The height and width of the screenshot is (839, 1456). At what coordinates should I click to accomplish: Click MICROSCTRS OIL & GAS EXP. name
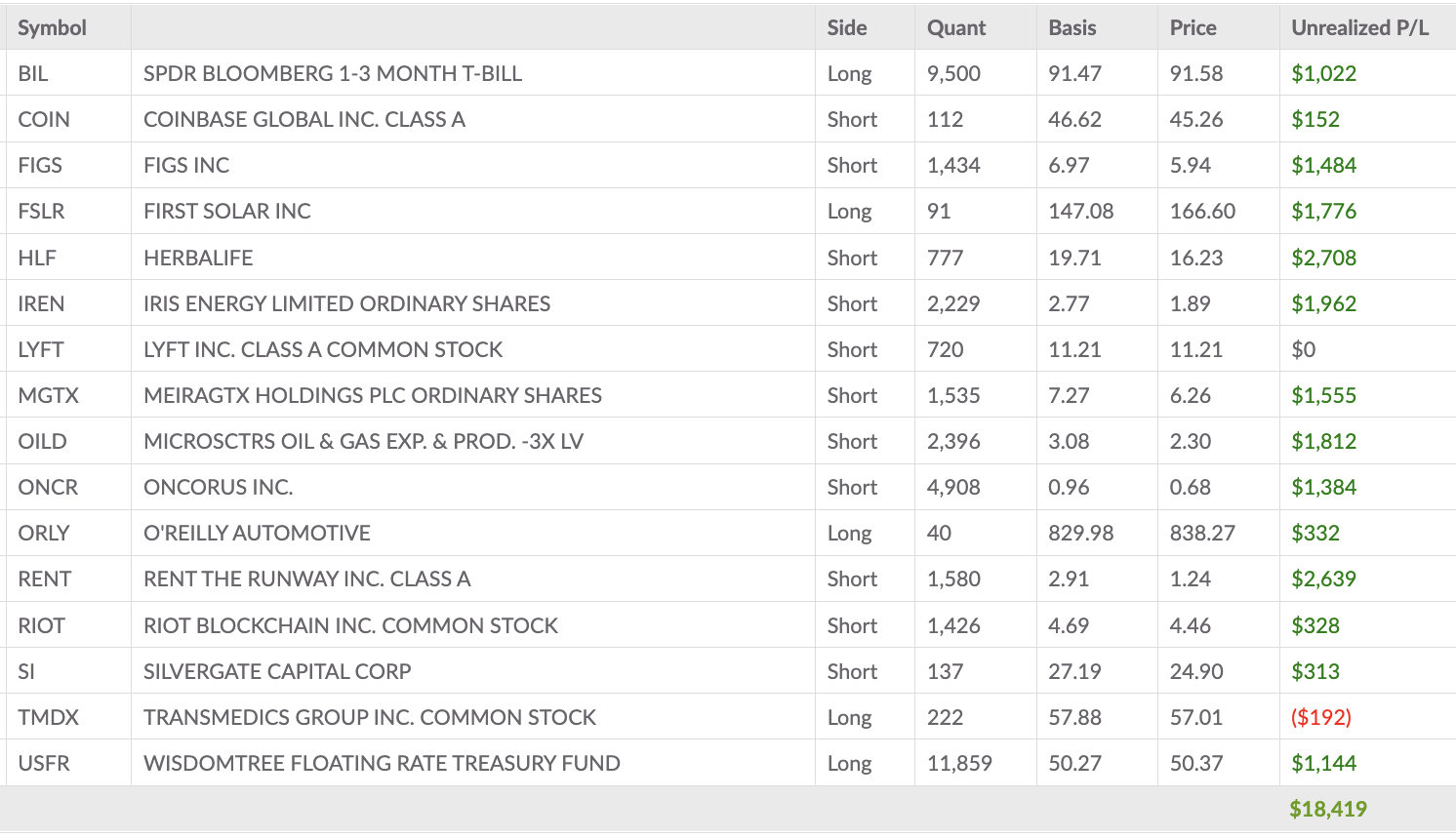(364, 441)
